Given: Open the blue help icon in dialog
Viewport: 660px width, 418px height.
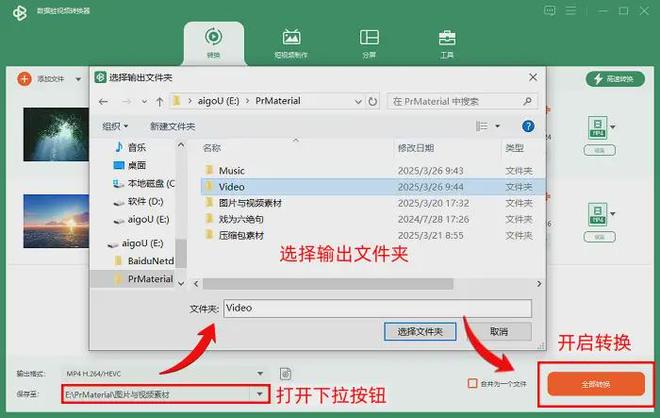Looking at the screenshot, I should click(x=529, y=126).
